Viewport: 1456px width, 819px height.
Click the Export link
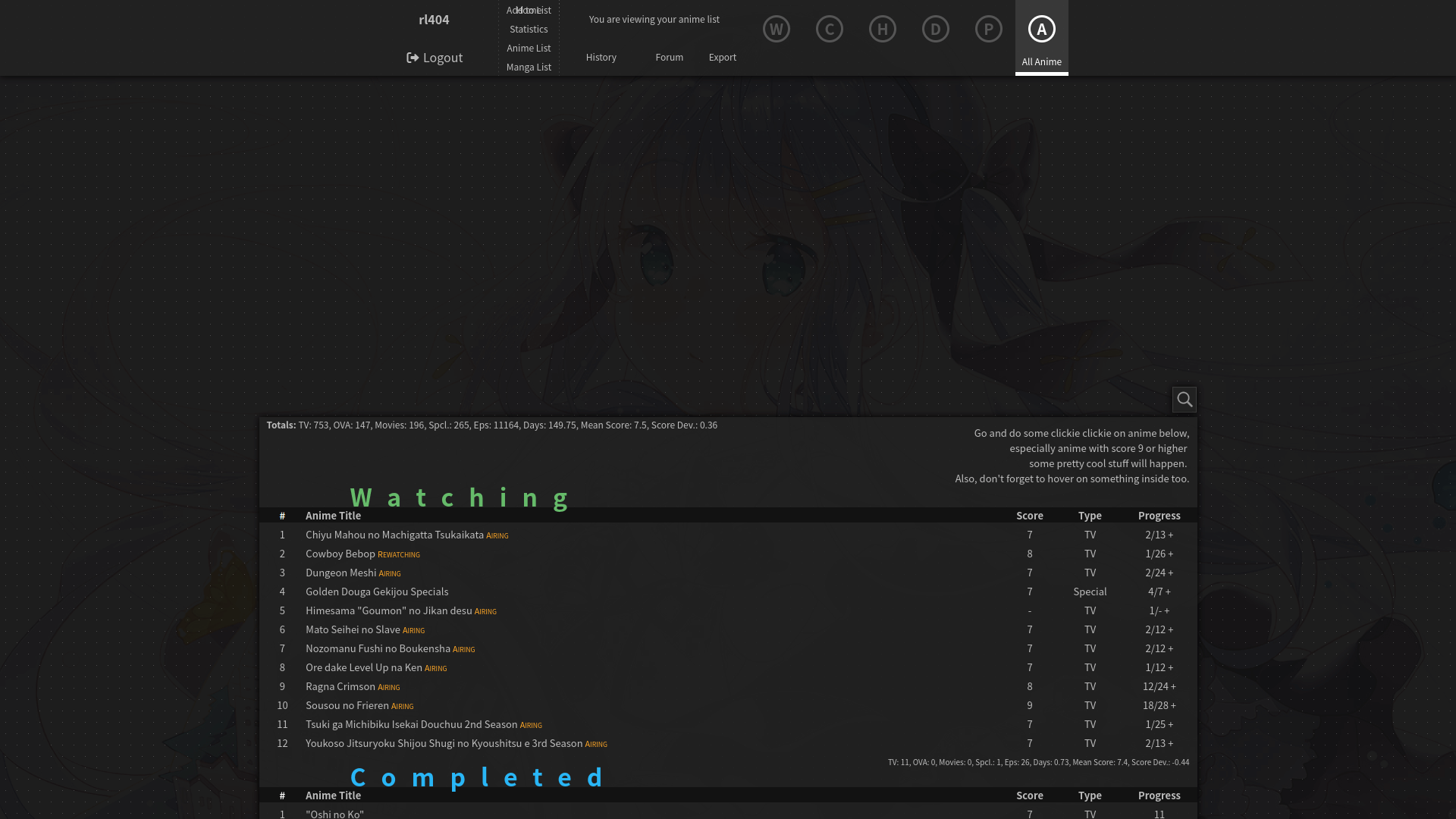(722, 57)
